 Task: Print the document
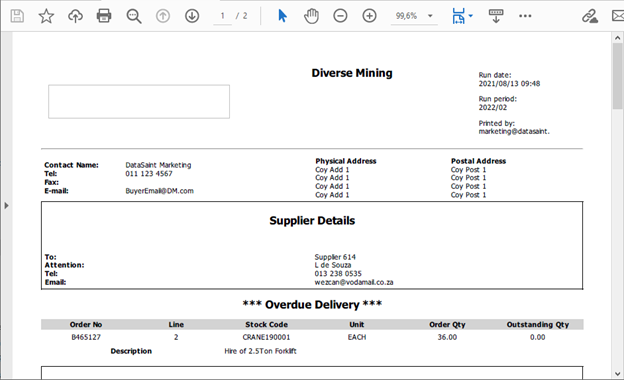pyautogui.click(x=104, y=16)
